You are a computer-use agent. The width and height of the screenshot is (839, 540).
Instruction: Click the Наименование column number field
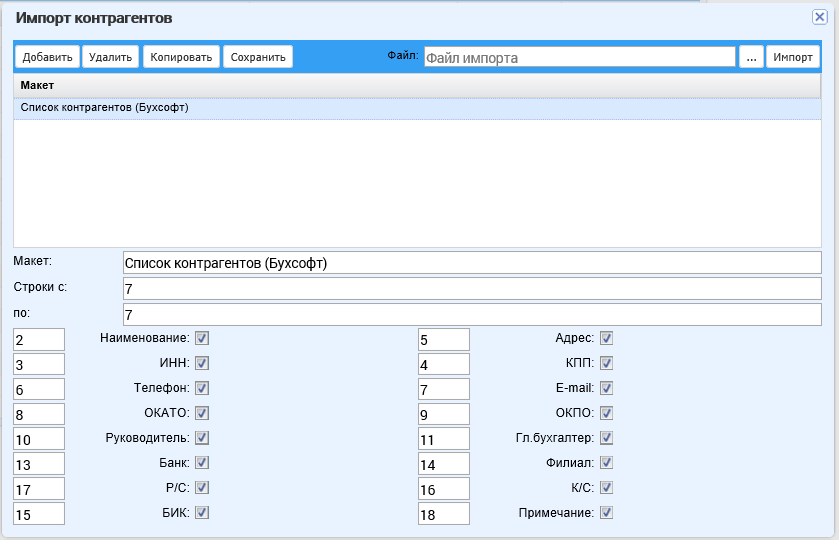39,339
